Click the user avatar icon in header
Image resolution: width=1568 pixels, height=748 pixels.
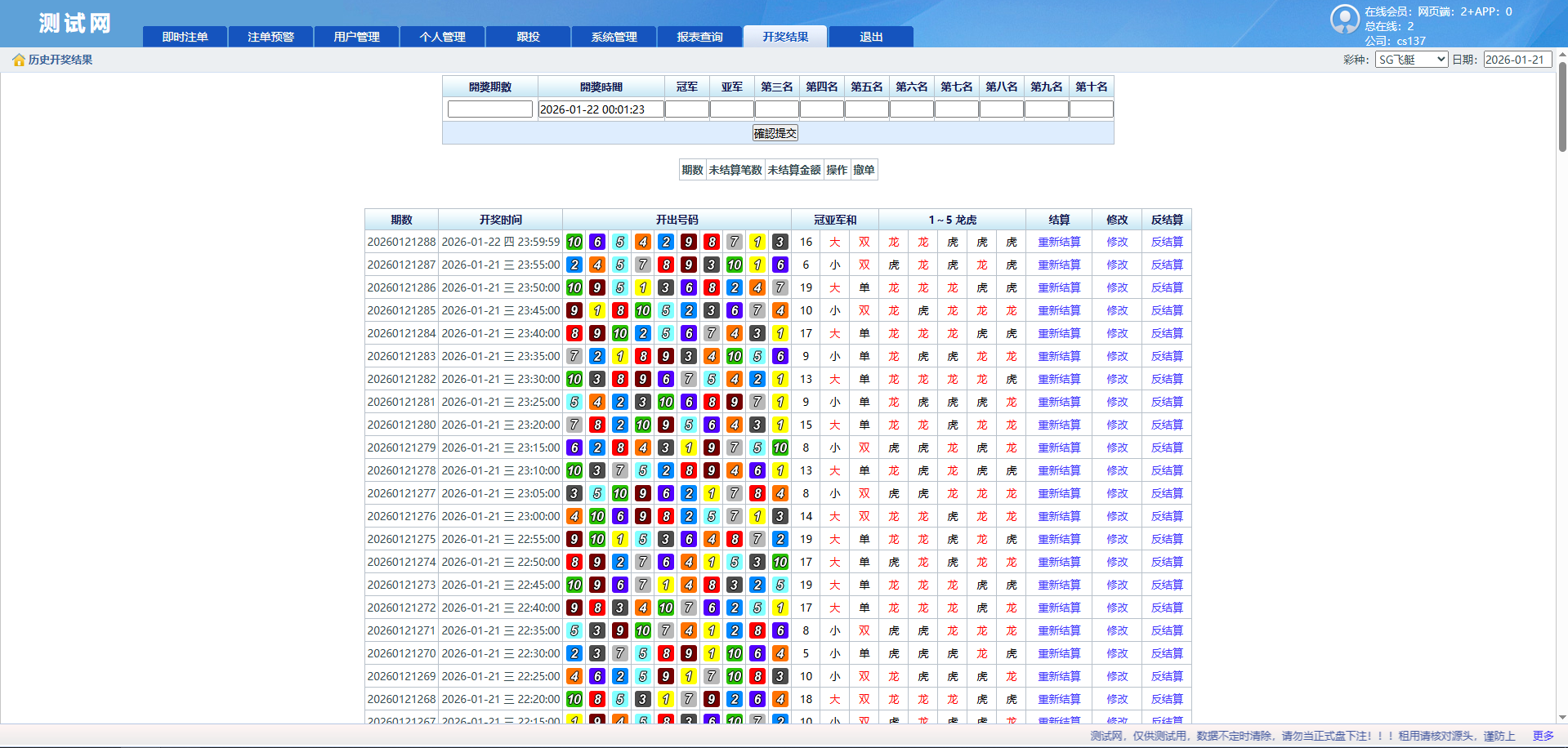coord(1344,19)
